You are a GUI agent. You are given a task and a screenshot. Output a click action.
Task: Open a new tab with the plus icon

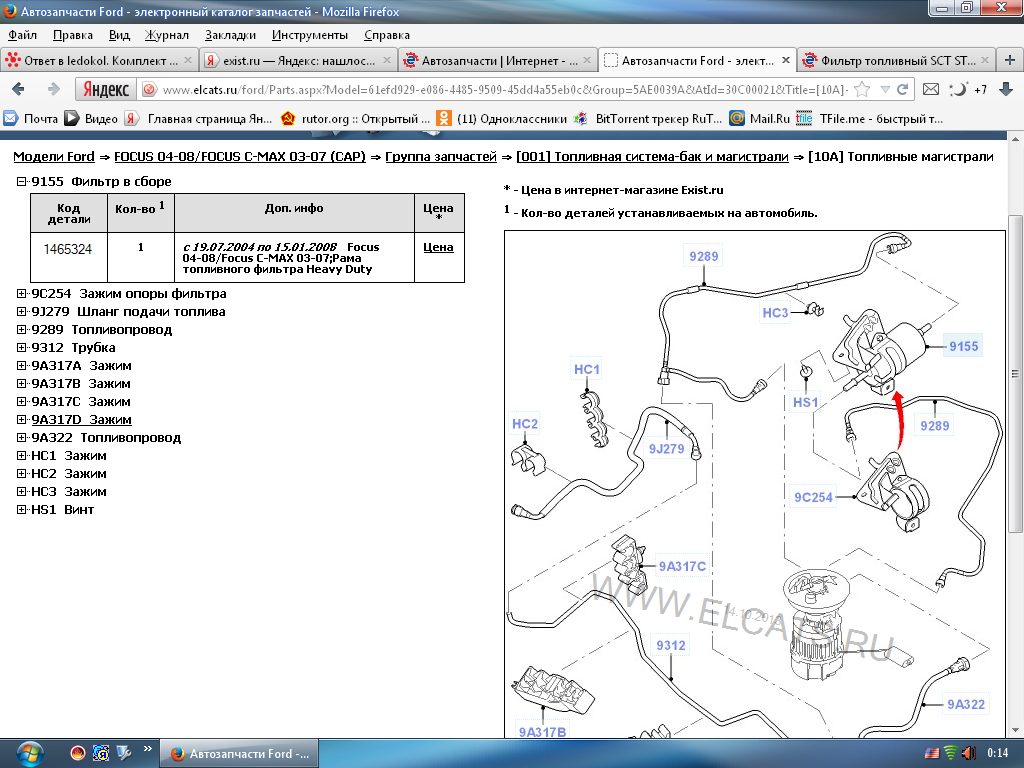coord(1010,60)
